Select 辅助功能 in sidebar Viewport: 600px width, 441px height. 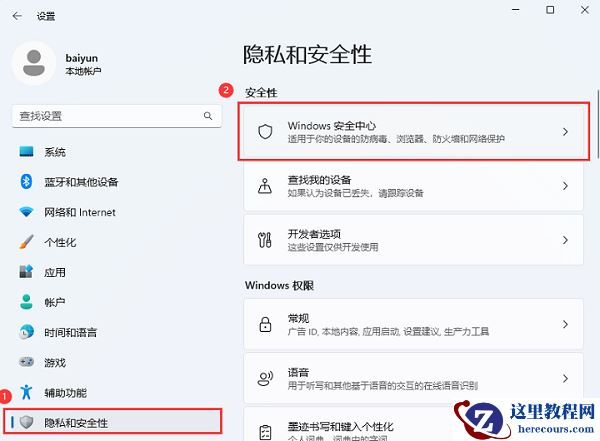[116, 392]
